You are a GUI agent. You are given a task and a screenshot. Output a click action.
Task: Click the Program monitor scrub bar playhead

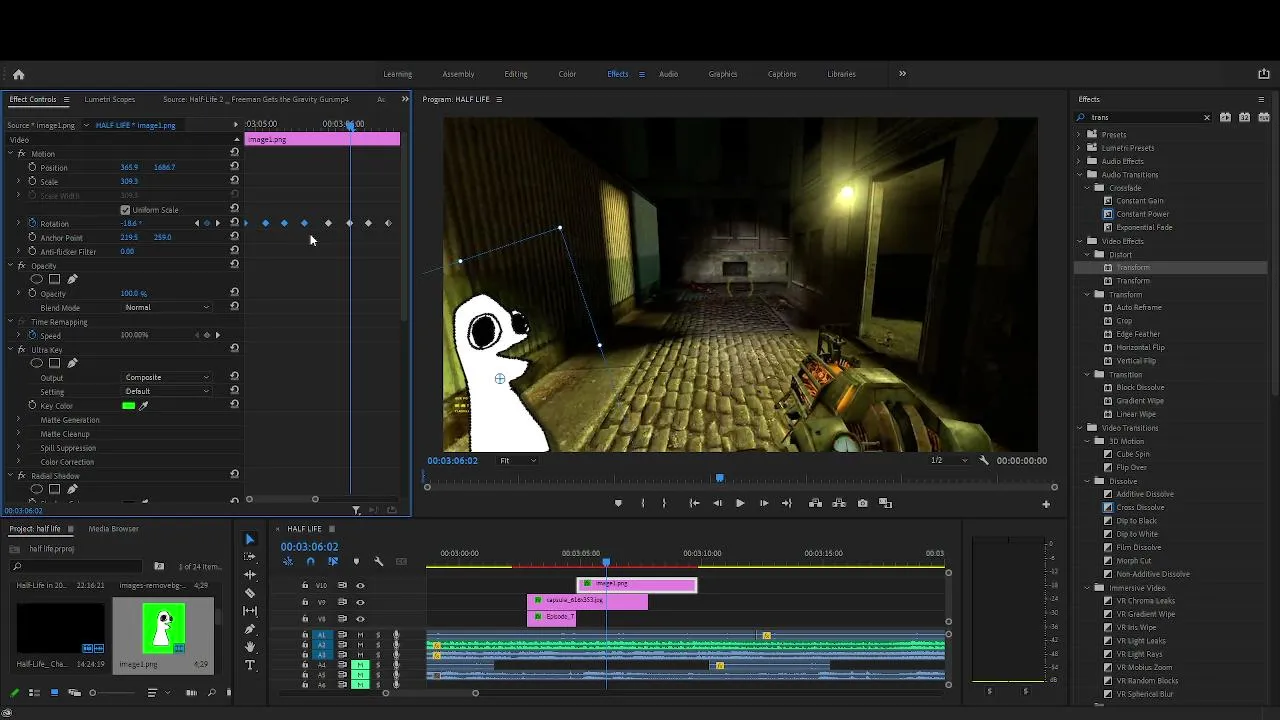coord(719,478)
